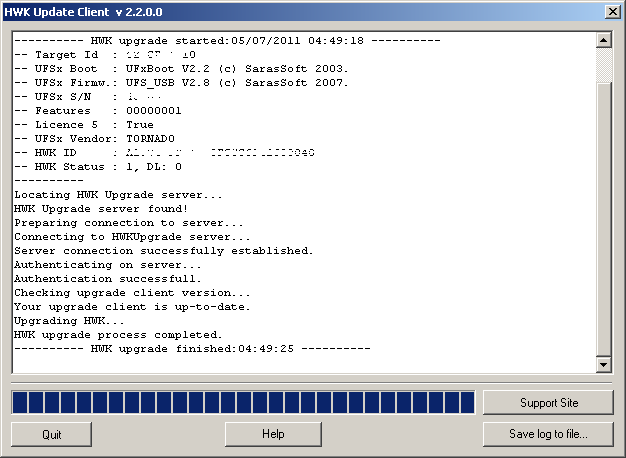
Task: Click the upgrade progress bar
Action: point(244,402)
